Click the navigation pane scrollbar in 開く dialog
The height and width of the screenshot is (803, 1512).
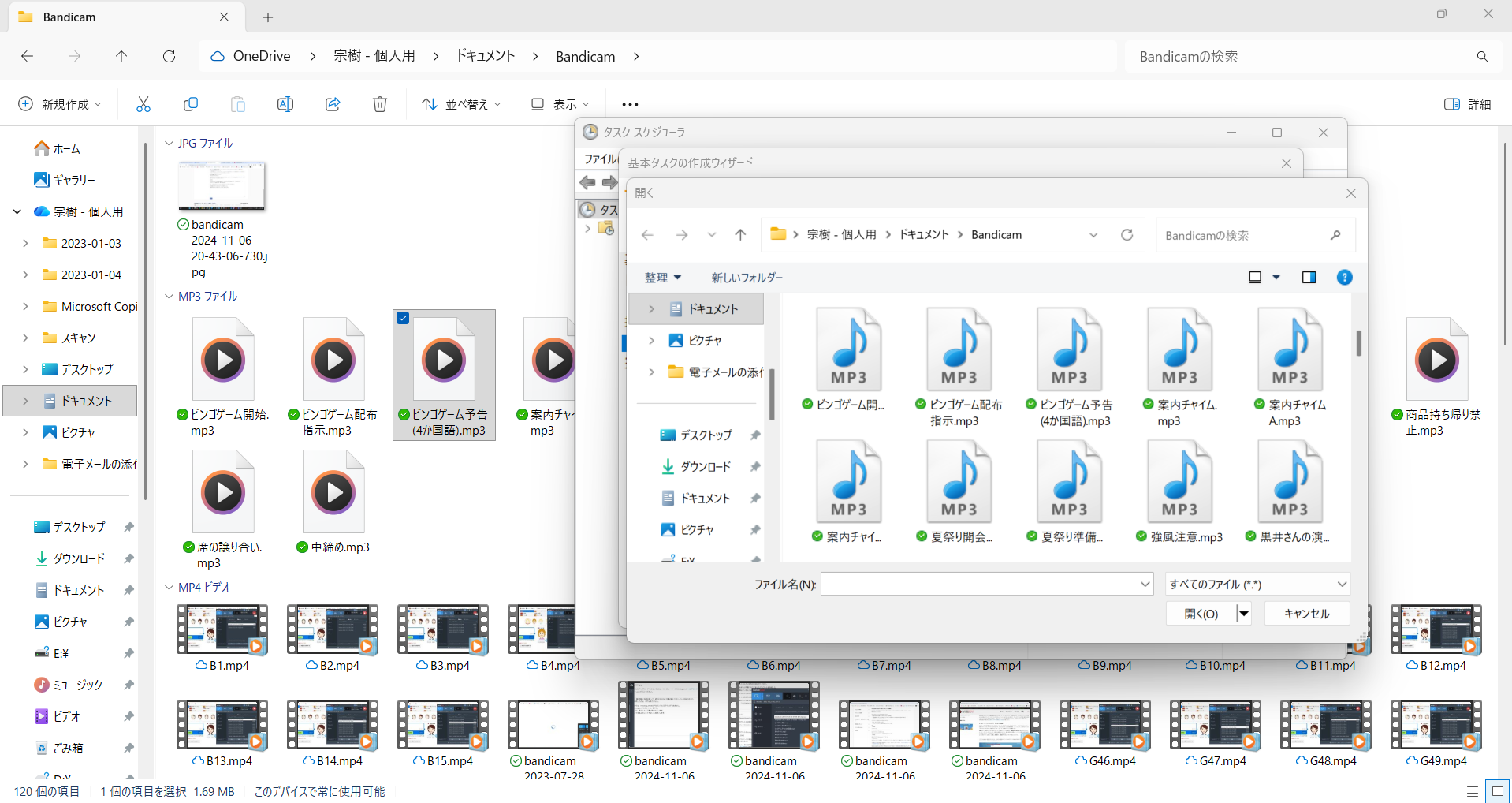point(772,394)
